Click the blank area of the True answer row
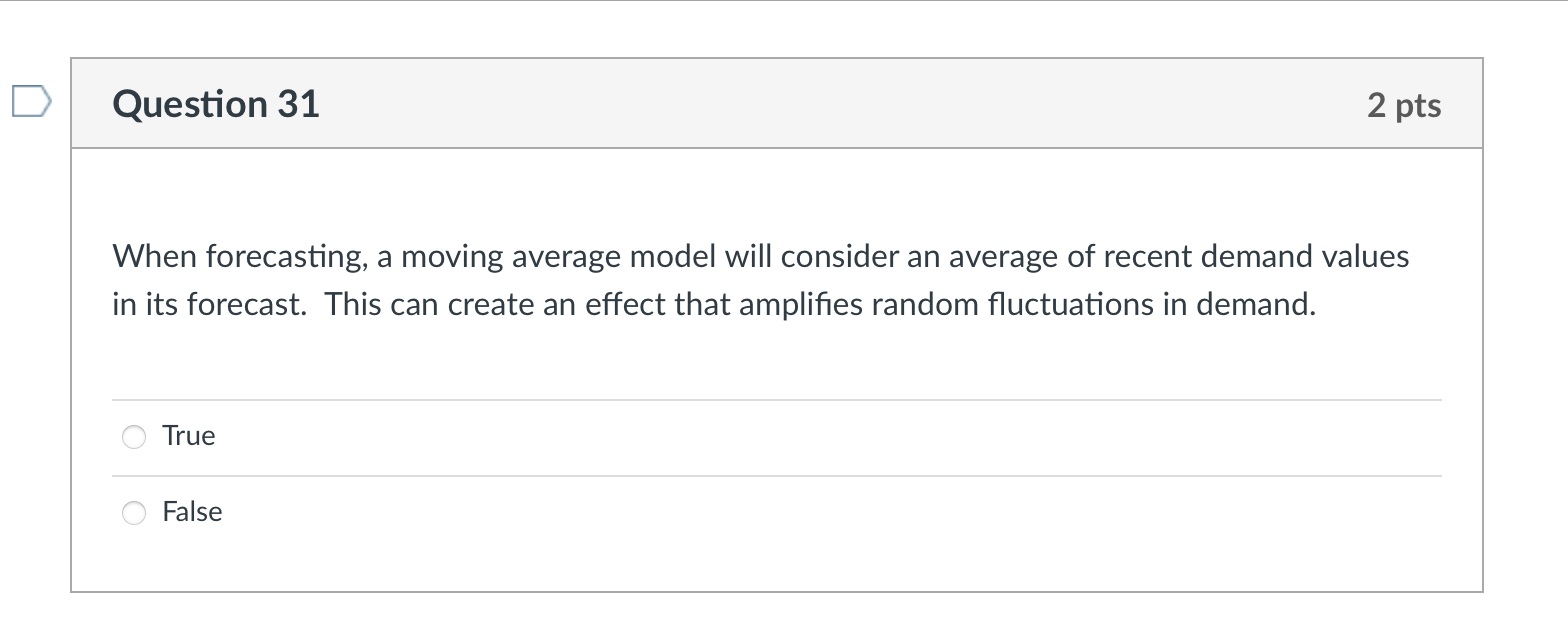This screenshot has height=626, width=1568. (800, 437)
